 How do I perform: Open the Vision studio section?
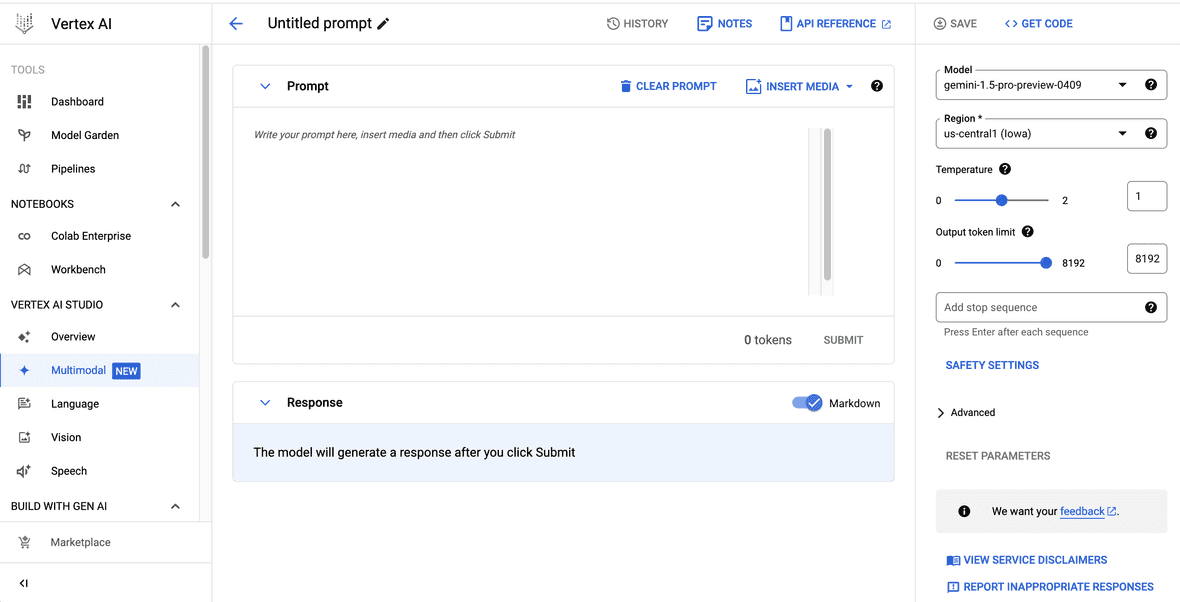(x=66, y=437)
